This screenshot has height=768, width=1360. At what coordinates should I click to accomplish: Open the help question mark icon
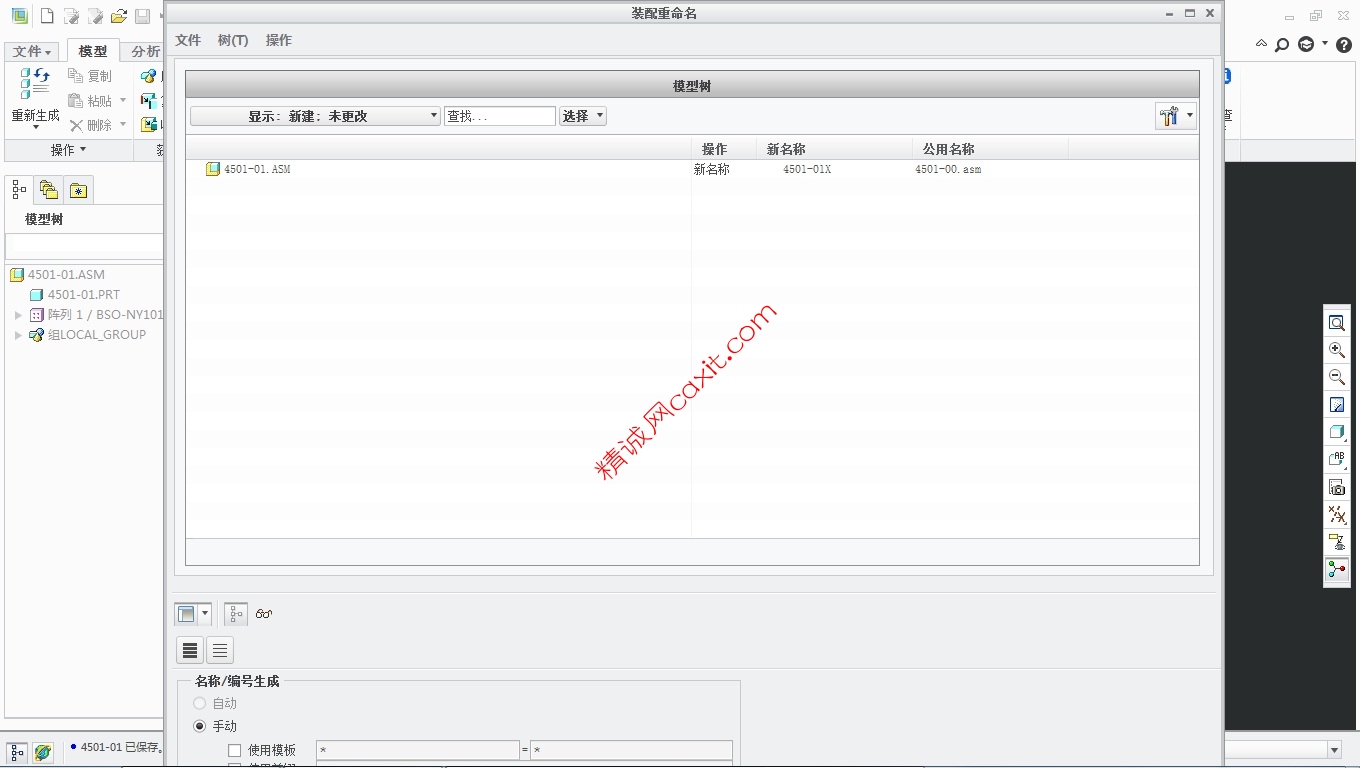[1344, 44]
